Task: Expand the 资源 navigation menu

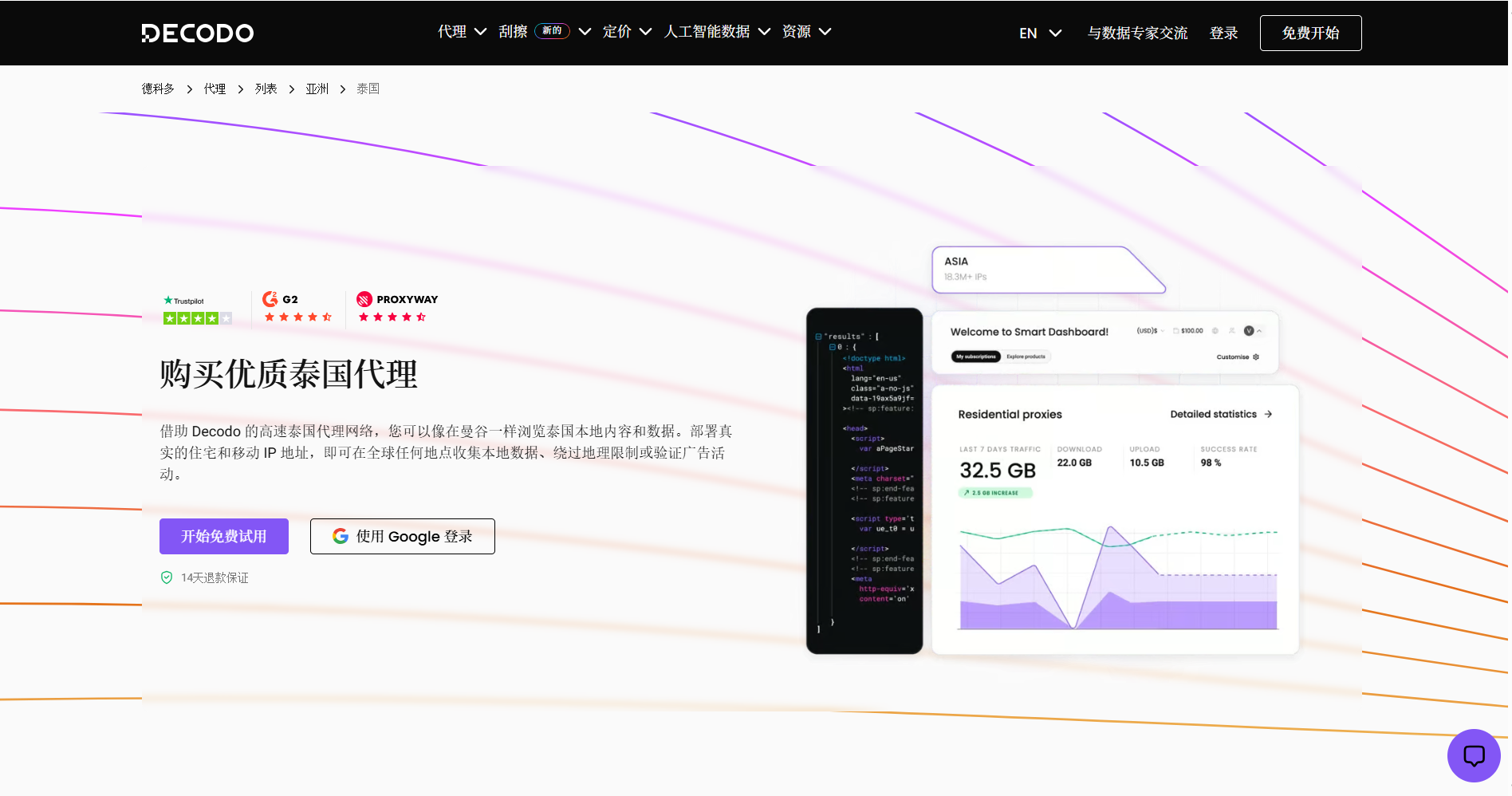Action: [x=807, y=32]
